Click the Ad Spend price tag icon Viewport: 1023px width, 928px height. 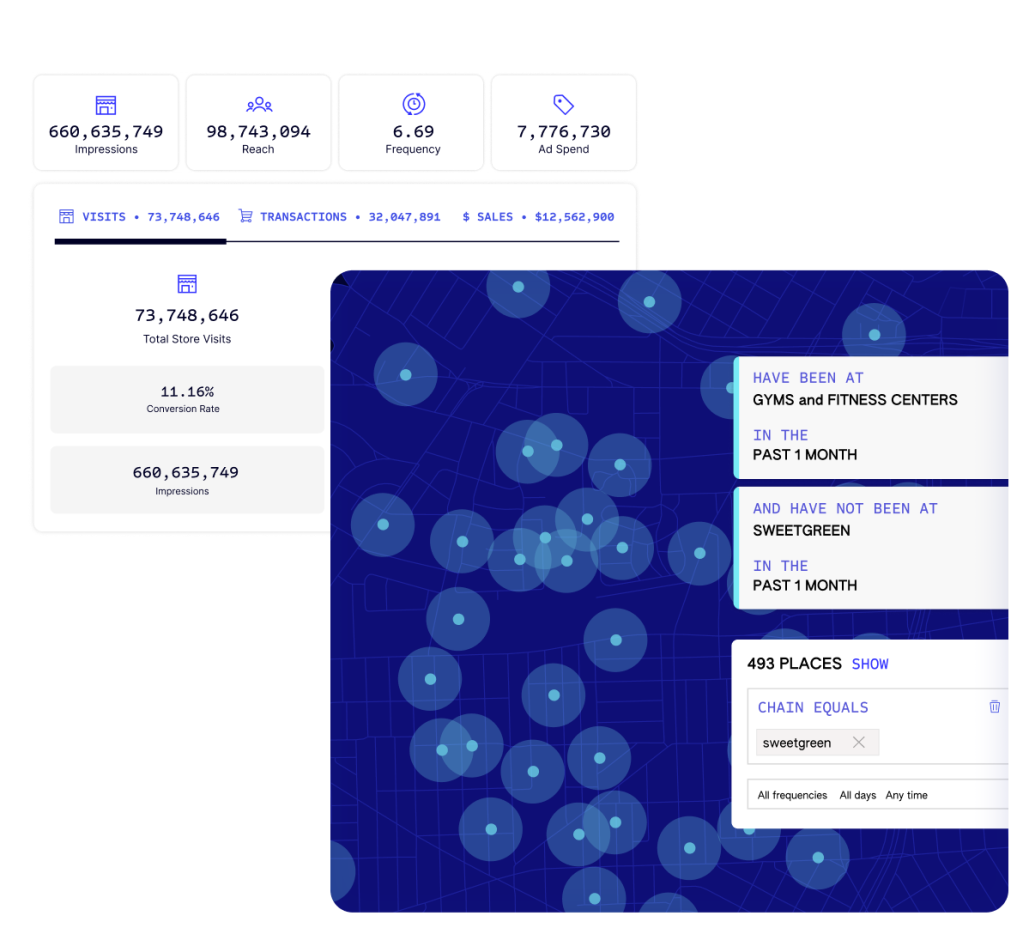[x=563, y=104]
